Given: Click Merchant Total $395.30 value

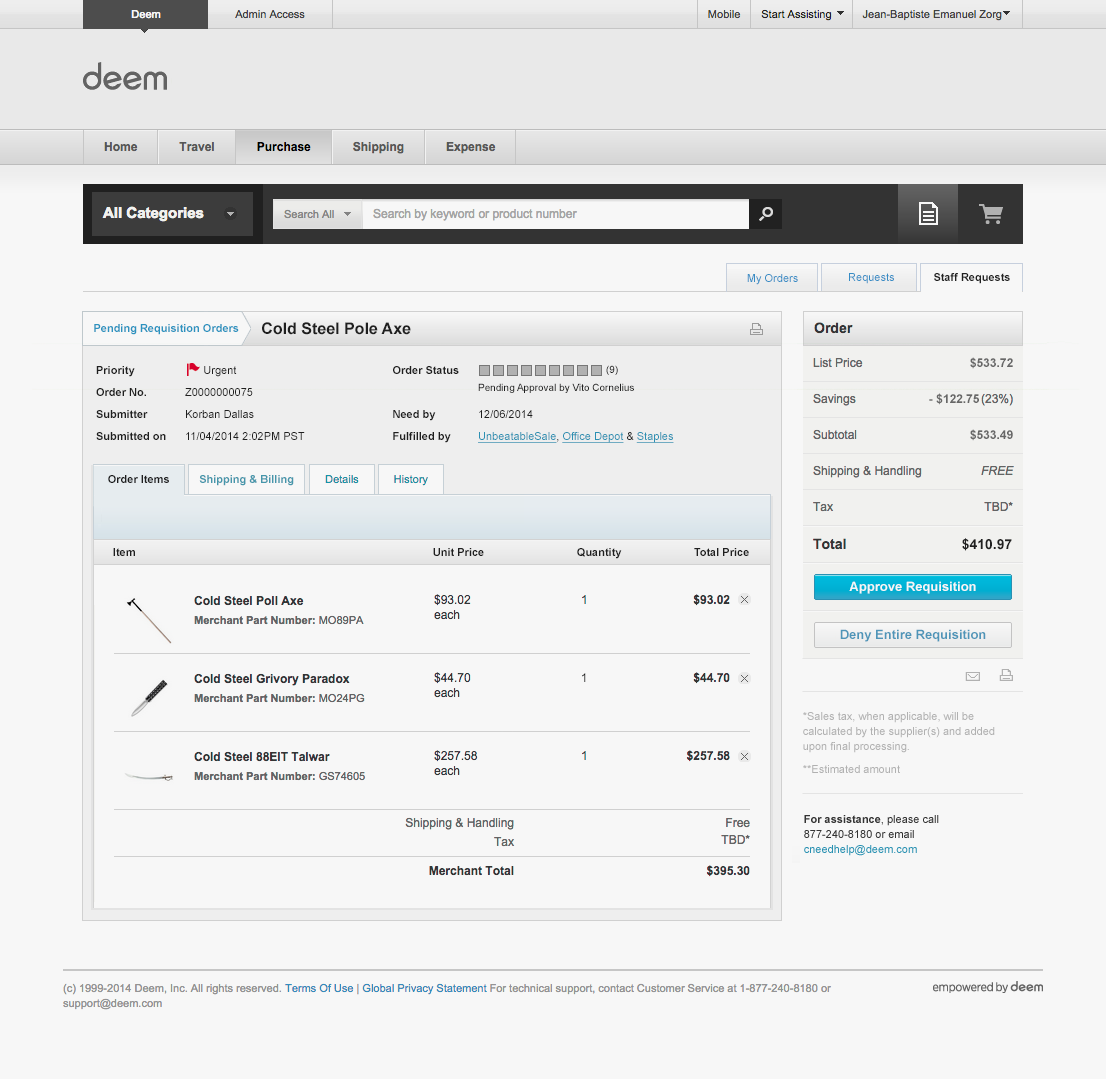Looking at the screenshot, I should [728, 871].
